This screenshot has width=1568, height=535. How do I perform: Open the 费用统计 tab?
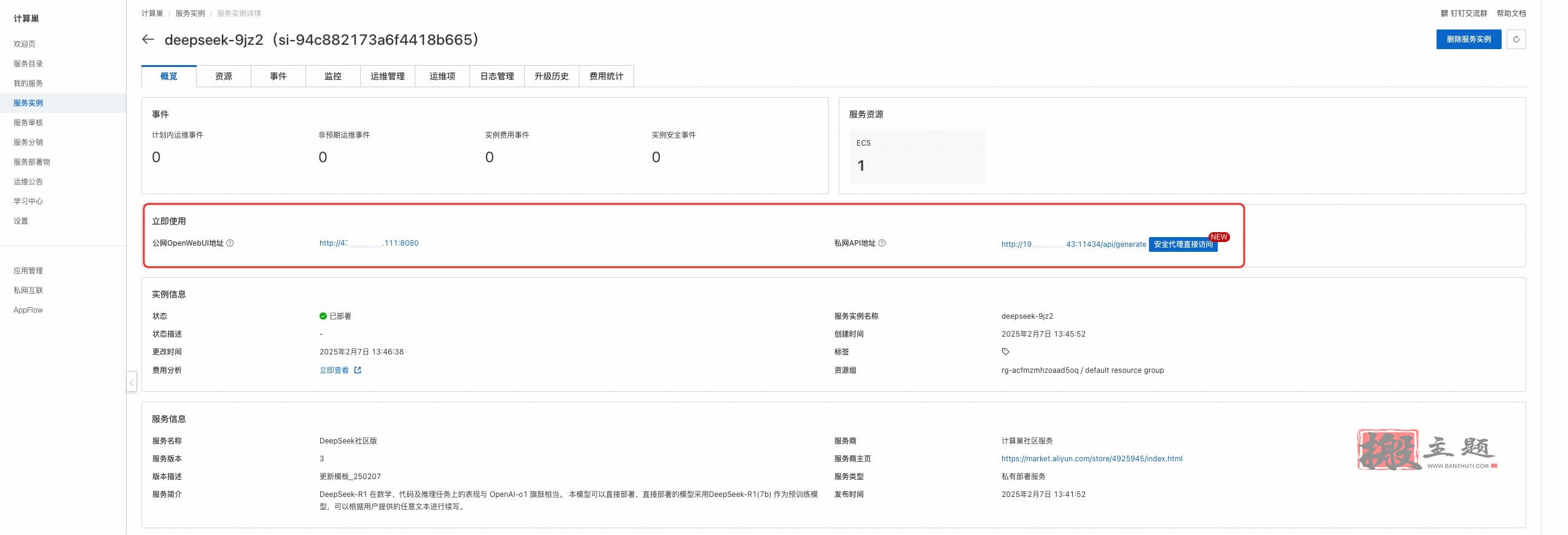coord(606,76)
